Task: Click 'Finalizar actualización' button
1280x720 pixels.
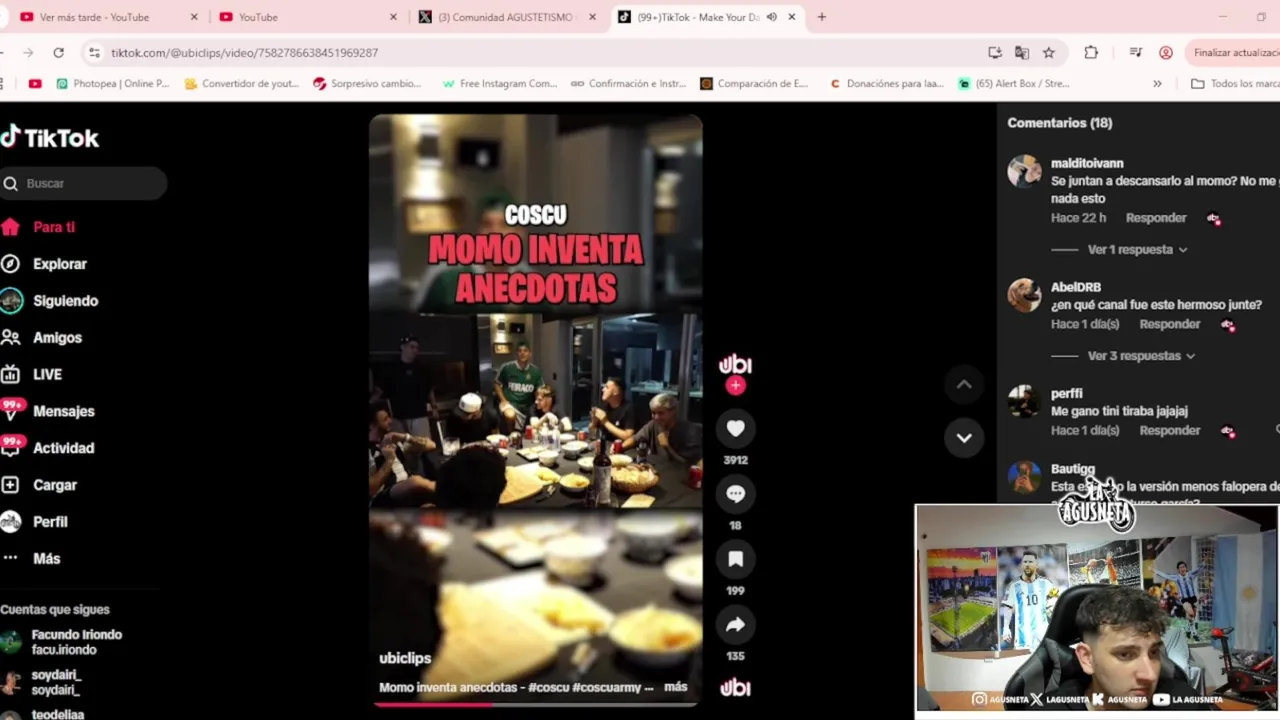Action: click(x=1234, y=53)
